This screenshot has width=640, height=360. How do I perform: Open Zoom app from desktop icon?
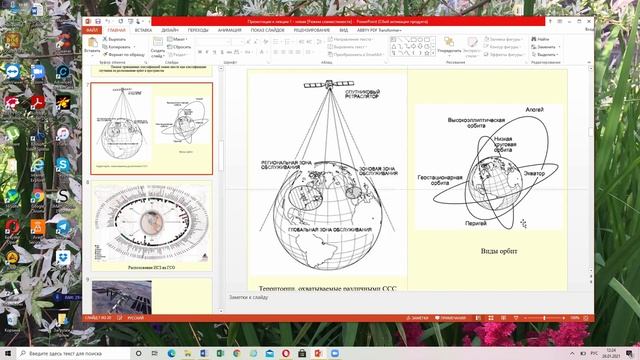(38, 71)
